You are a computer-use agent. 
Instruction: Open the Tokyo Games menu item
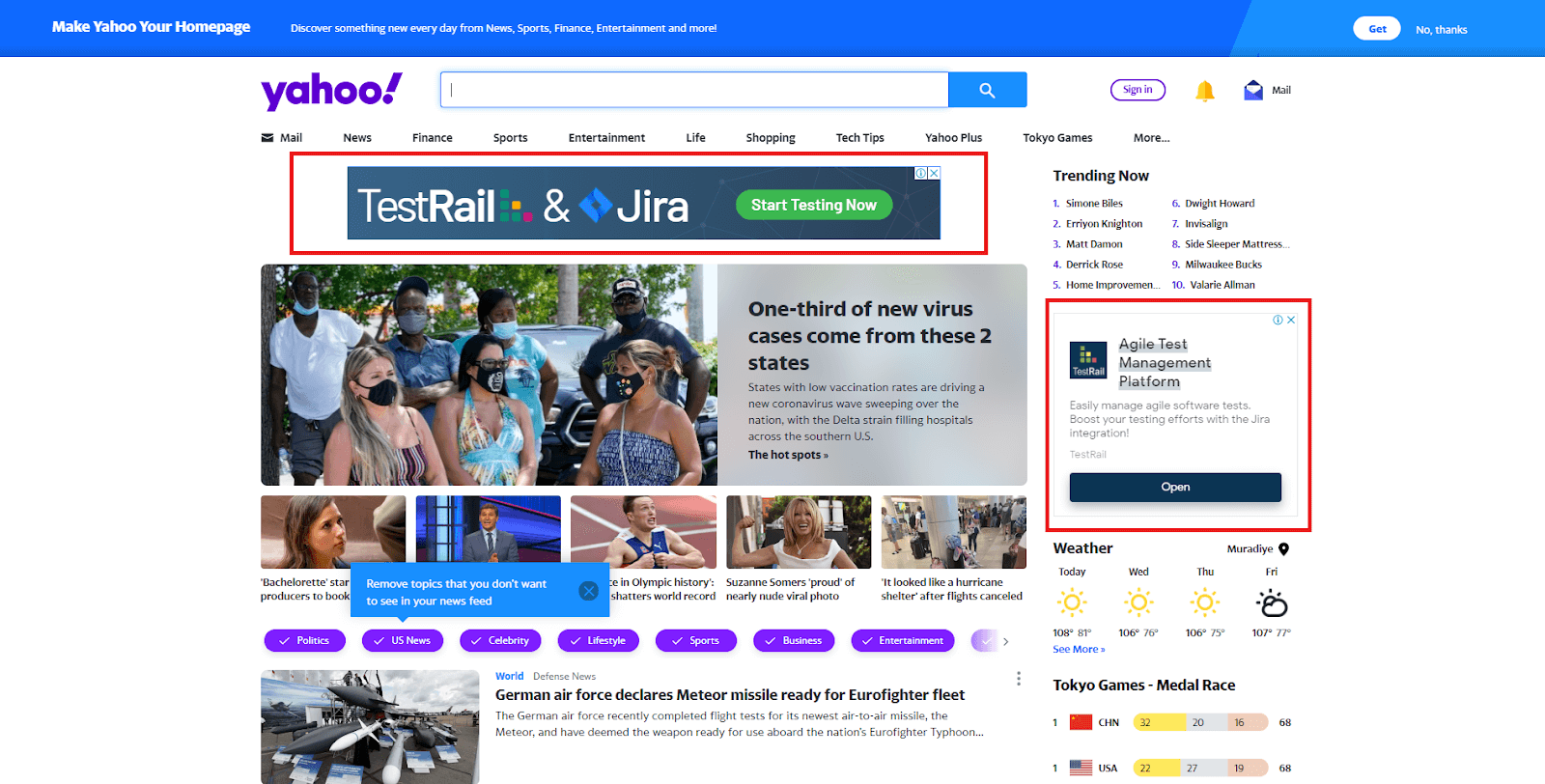click(1057, 138)
